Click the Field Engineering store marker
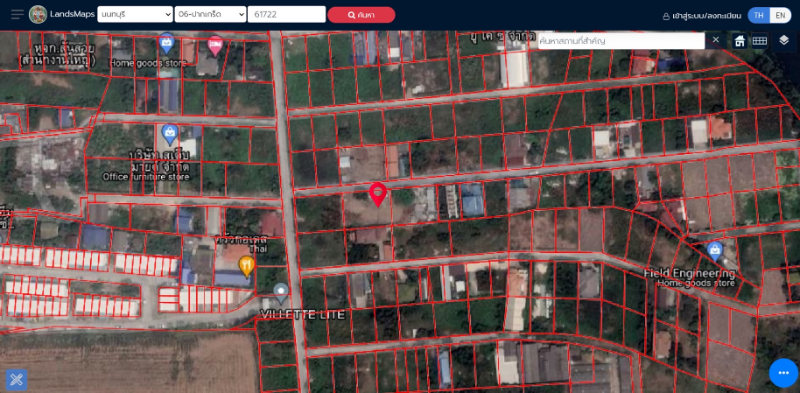The width and height of the screenshot is (800, 393). pos(715,252)
